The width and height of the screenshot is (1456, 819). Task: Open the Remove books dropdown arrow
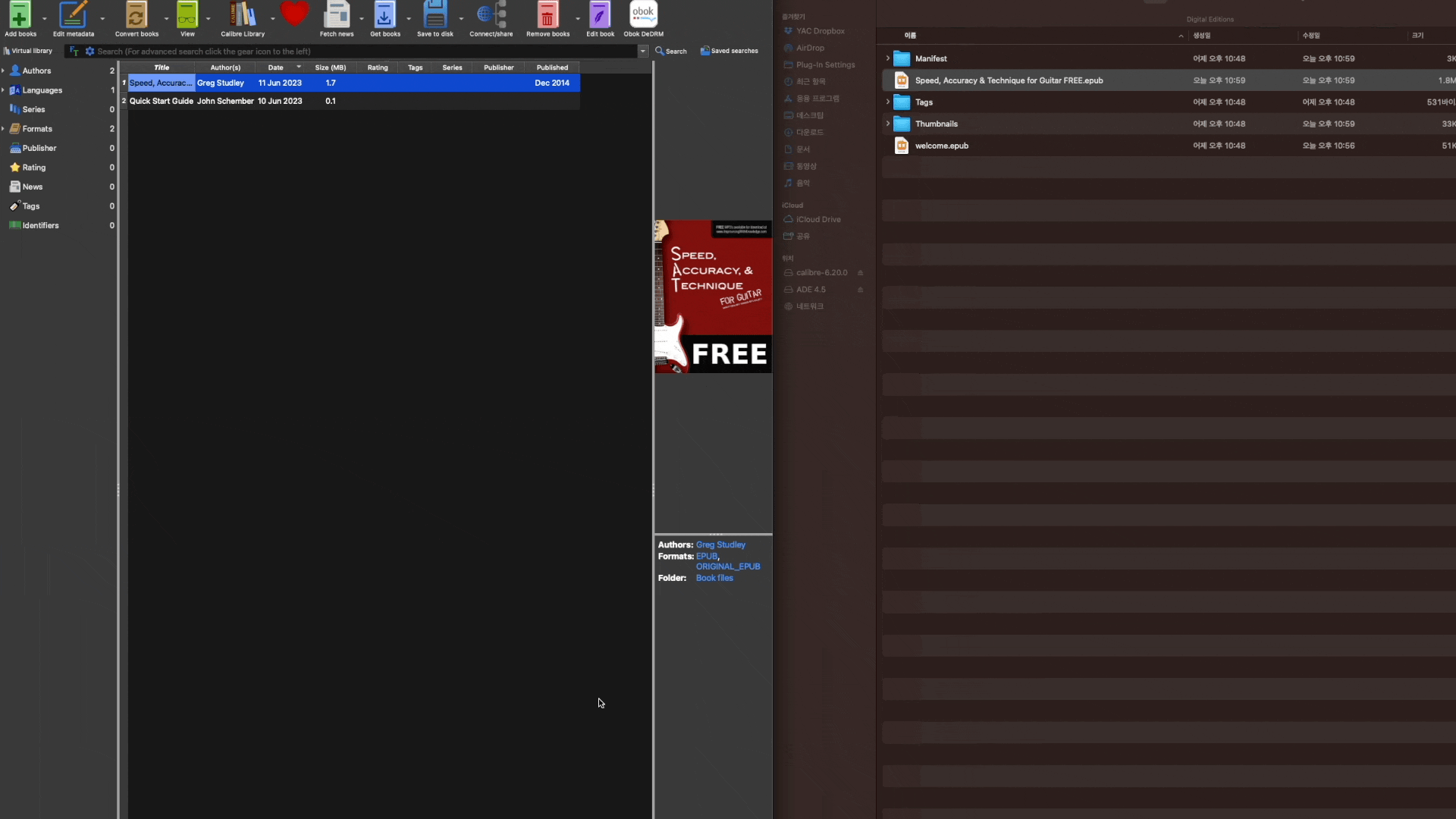578,18
